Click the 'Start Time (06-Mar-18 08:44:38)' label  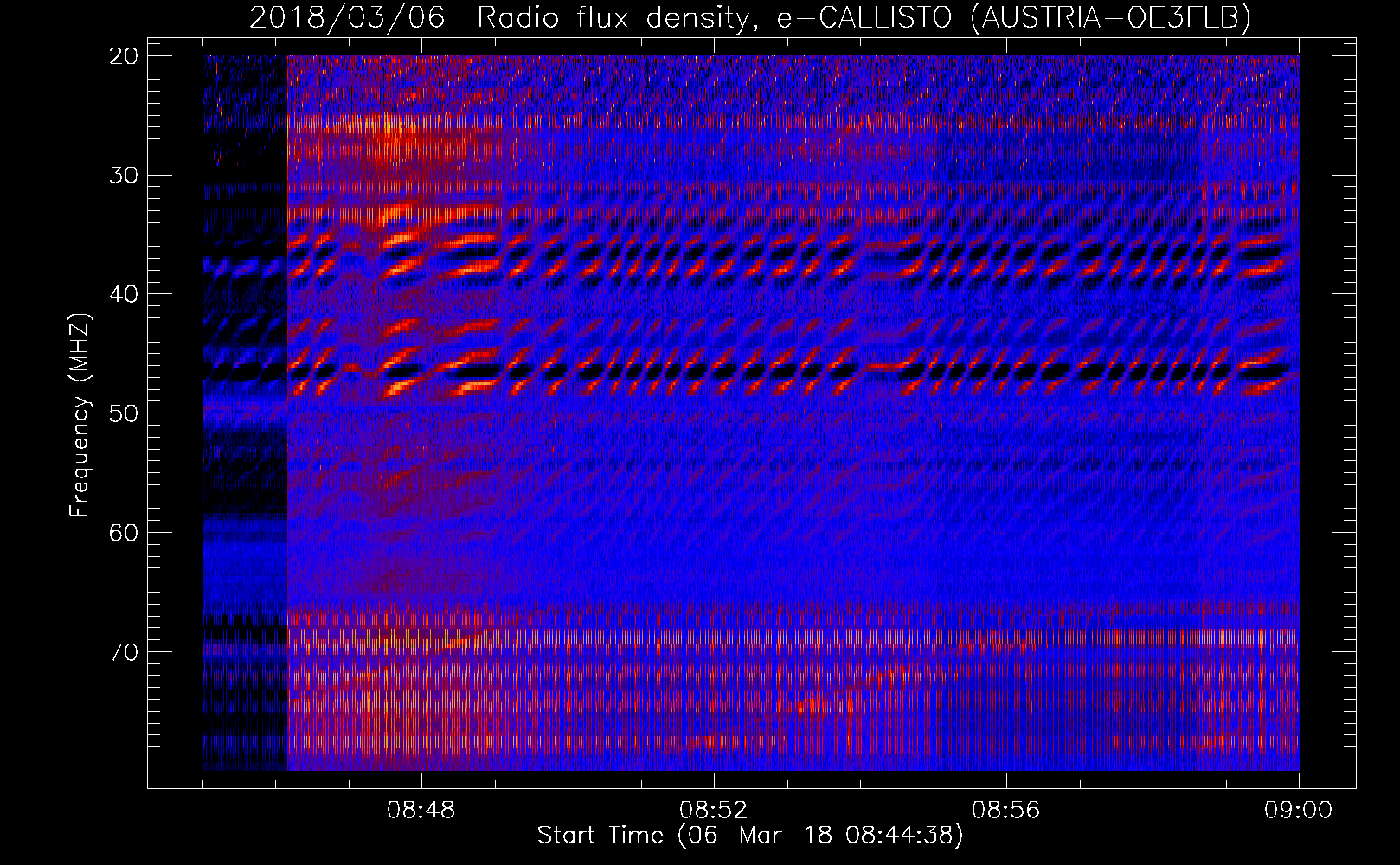(x=750, y=836)
